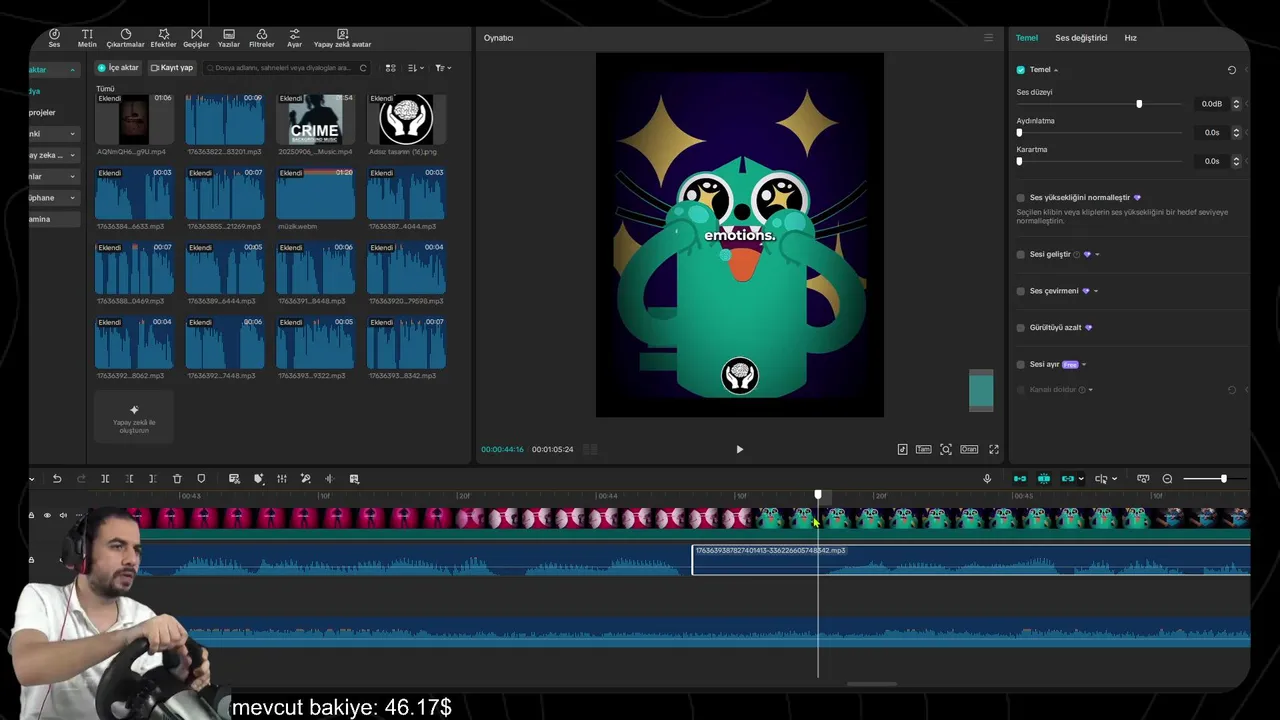Open the Yazılar captions panel

click(229, 38)
